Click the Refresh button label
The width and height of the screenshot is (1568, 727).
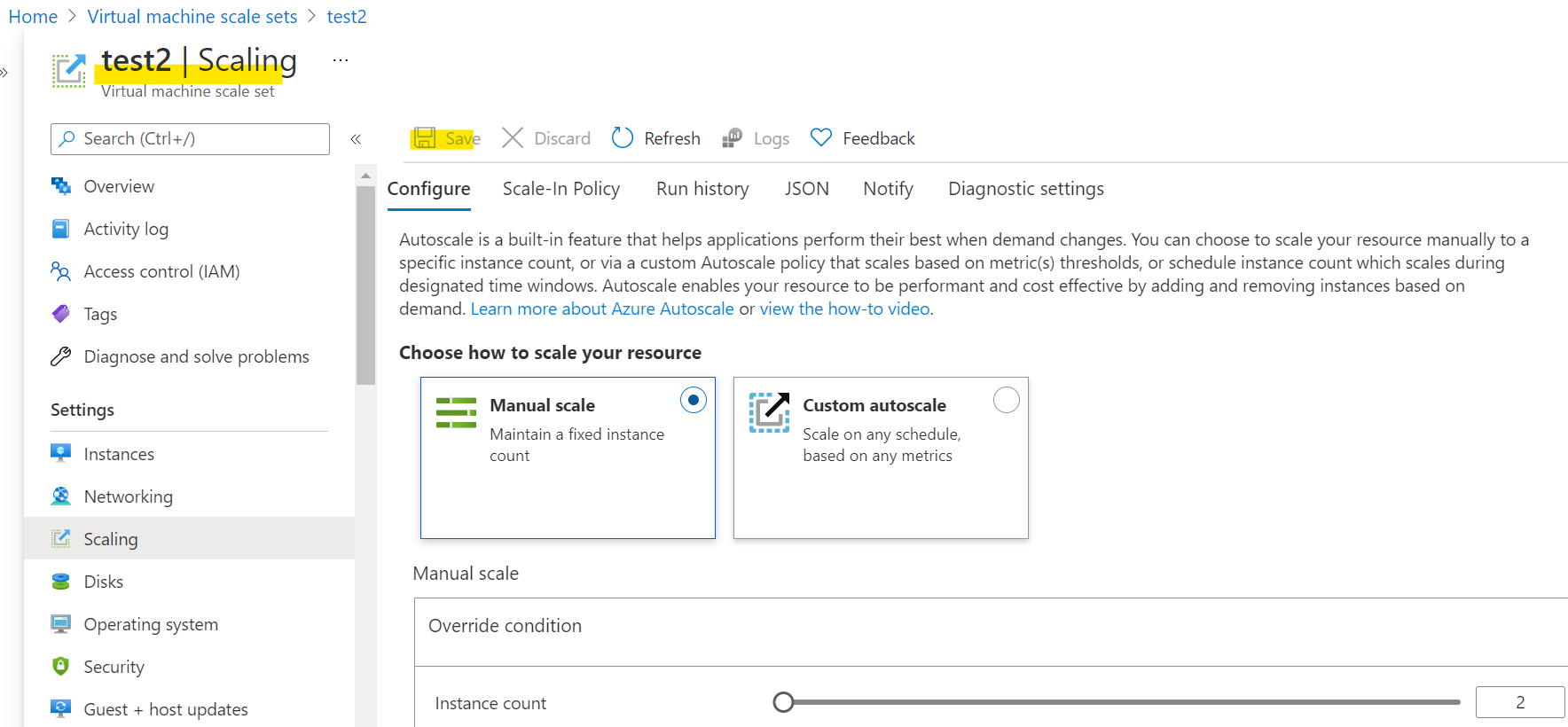672,138
